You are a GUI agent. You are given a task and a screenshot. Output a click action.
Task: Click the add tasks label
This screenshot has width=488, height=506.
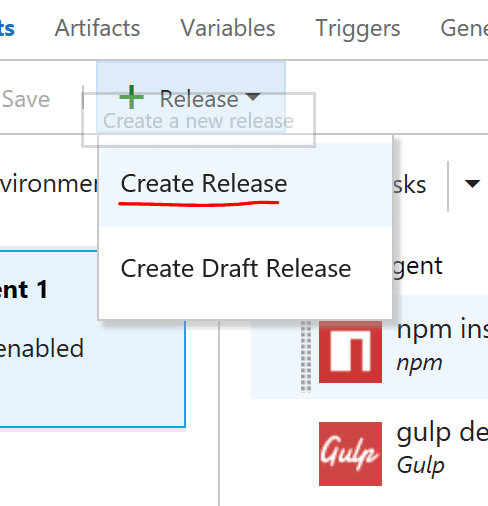[409, 185]
